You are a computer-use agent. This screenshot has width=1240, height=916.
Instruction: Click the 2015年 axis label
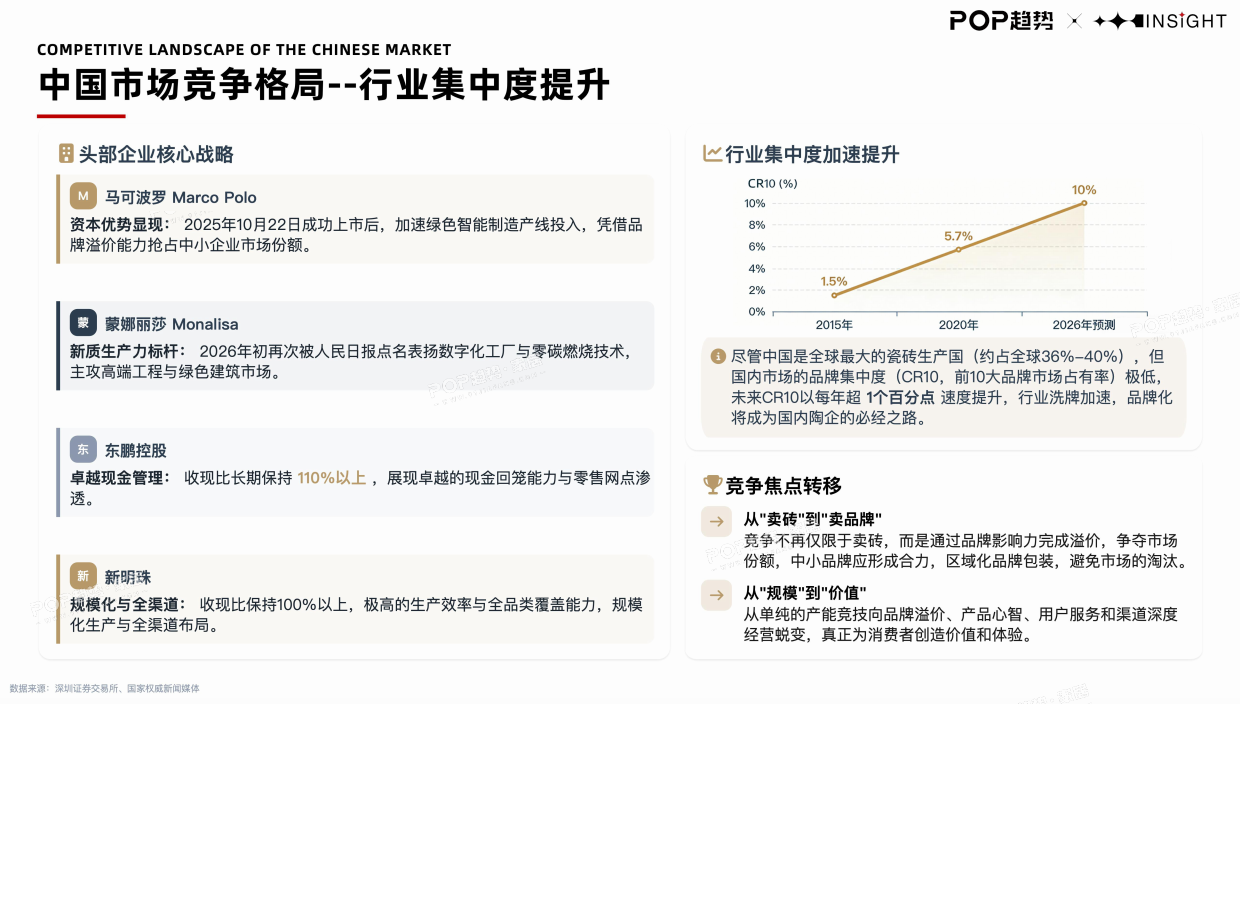(834, 325)
